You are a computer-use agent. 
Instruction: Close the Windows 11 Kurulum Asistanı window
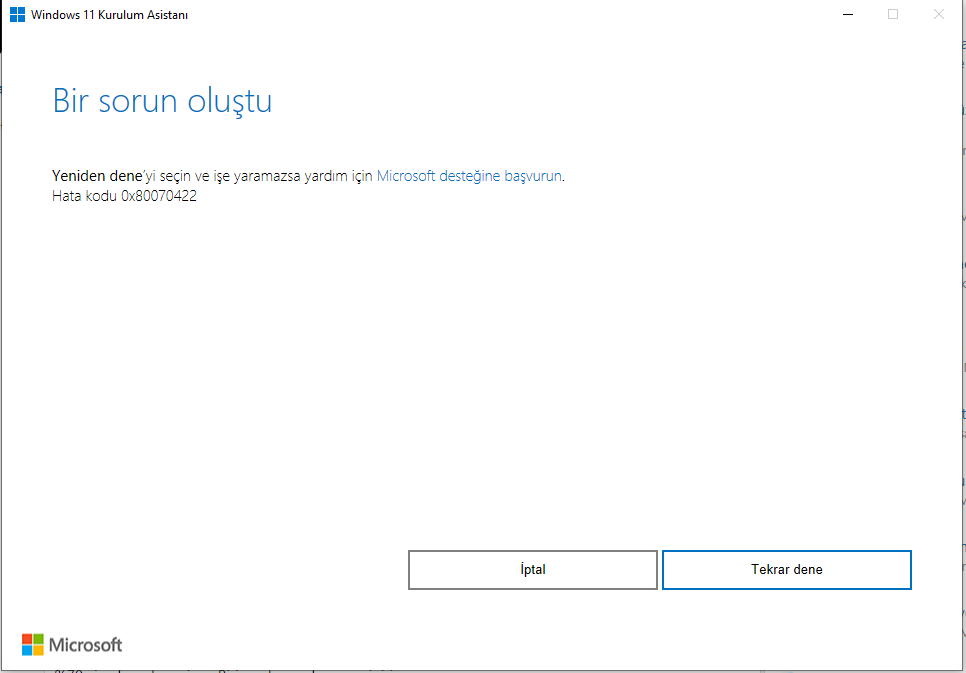938,15
